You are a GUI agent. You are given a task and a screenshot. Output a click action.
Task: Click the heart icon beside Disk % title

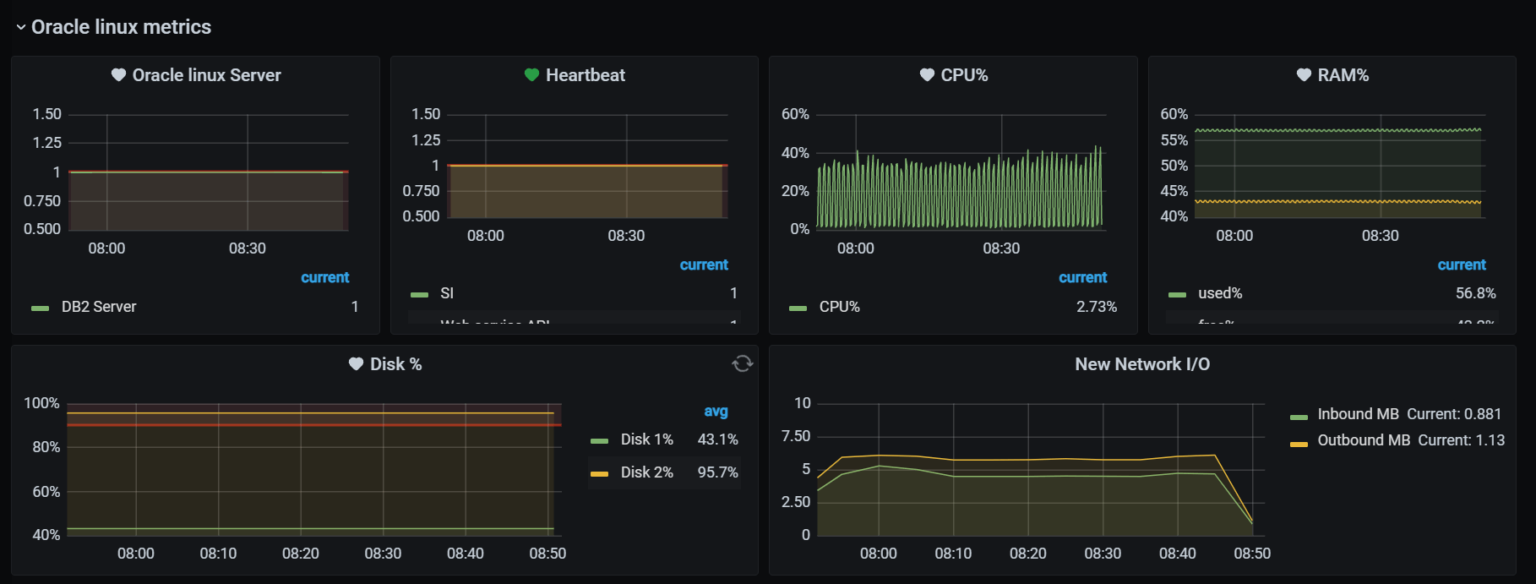coord(356,363)
